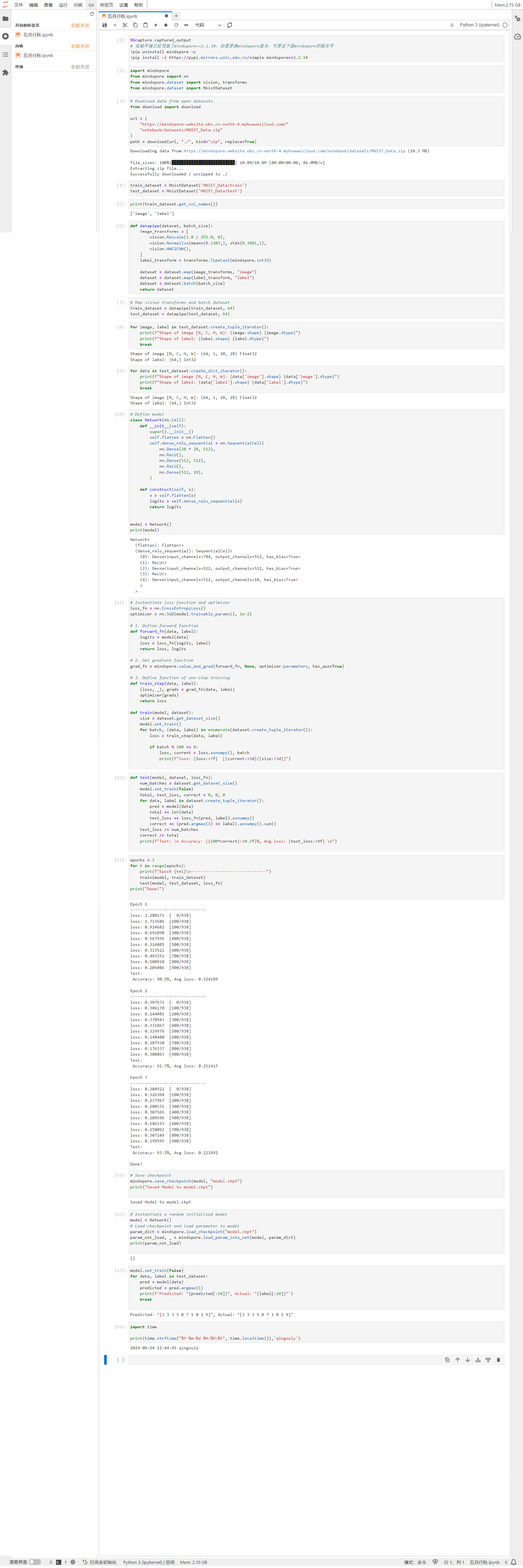The height and width of the screenshot is (1568, 523).
Task: Open the Python 3 (ipykernel) kernel selector
Action: coord(479,25)
